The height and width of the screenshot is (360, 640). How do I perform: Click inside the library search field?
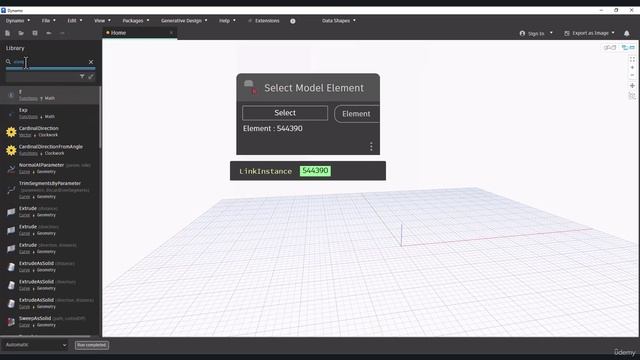click(x=50, y=62)
